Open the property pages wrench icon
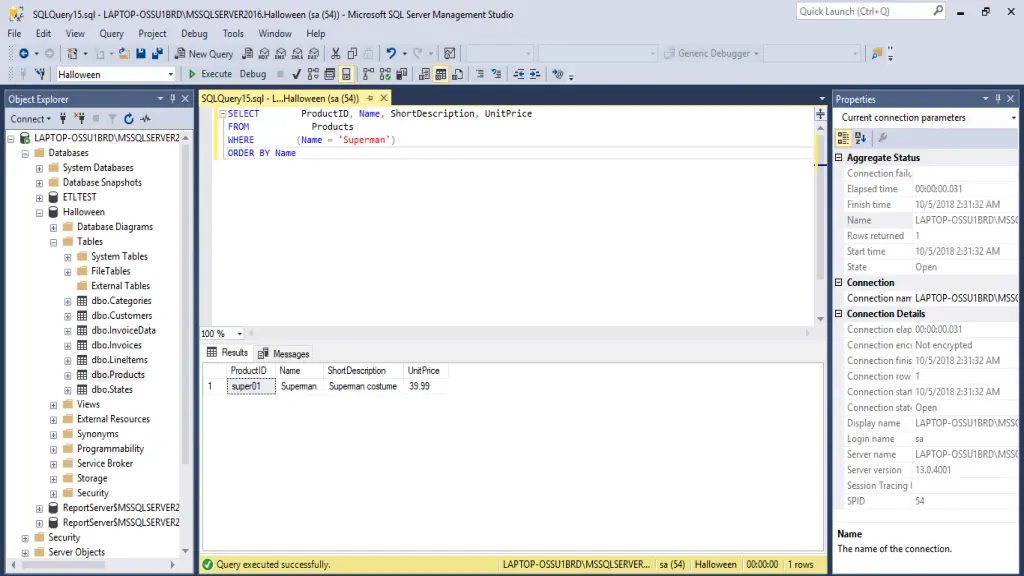Image resolution: width=1024 pixels, height=576 pixels. [883, 138]
